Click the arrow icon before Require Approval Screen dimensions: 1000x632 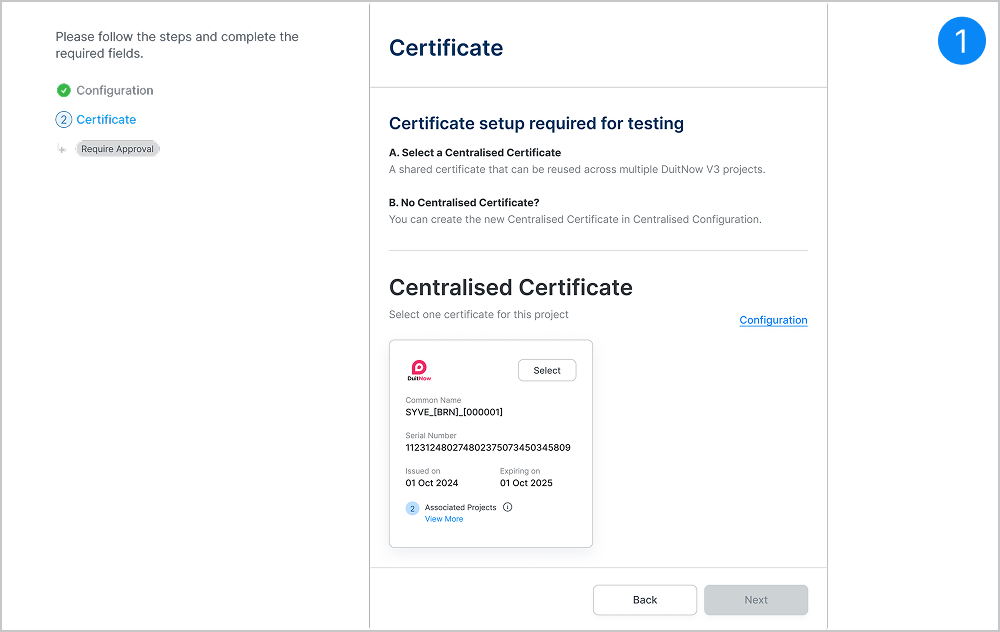pyautogui.click(x=62, y=149)
